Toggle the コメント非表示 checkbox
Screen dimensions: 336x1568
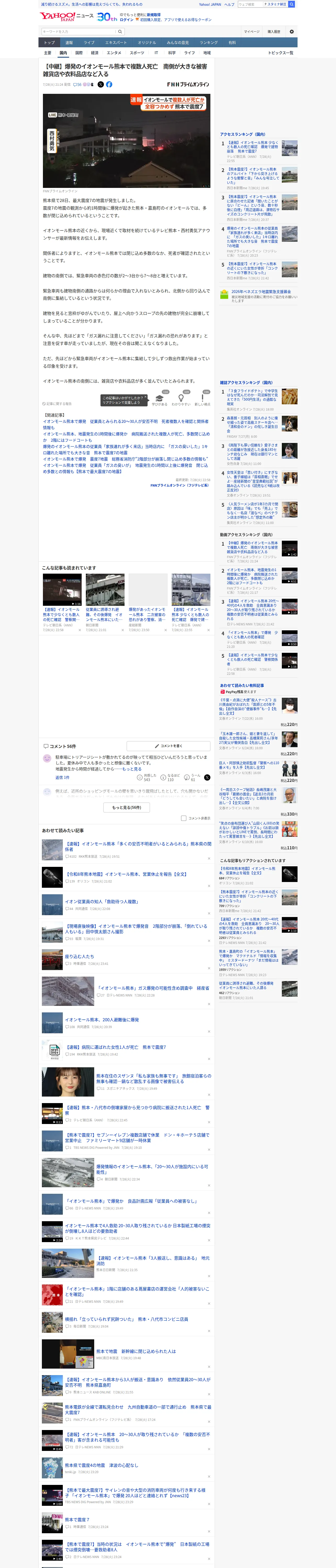183,818
